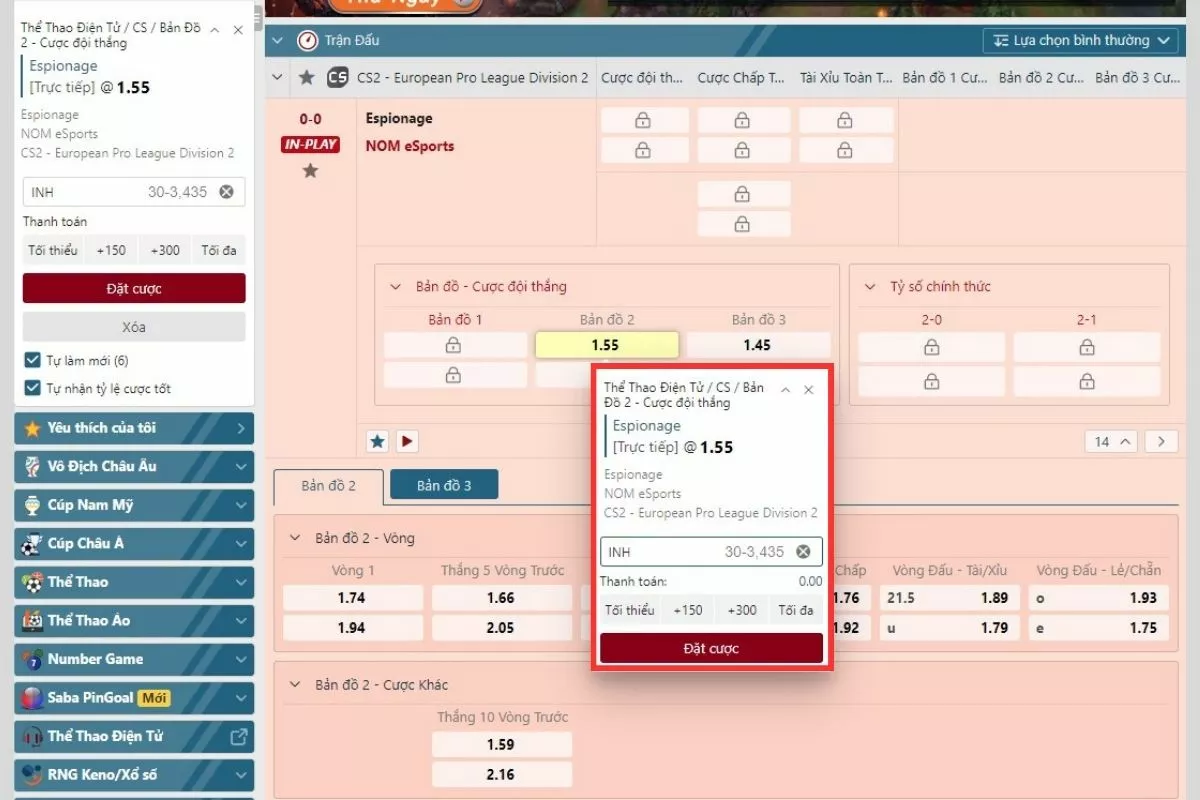The width and height of the screenshot is (1200, 800).
Task: Click Đặt cược in popup bet slip
Action: click(711, 648)
